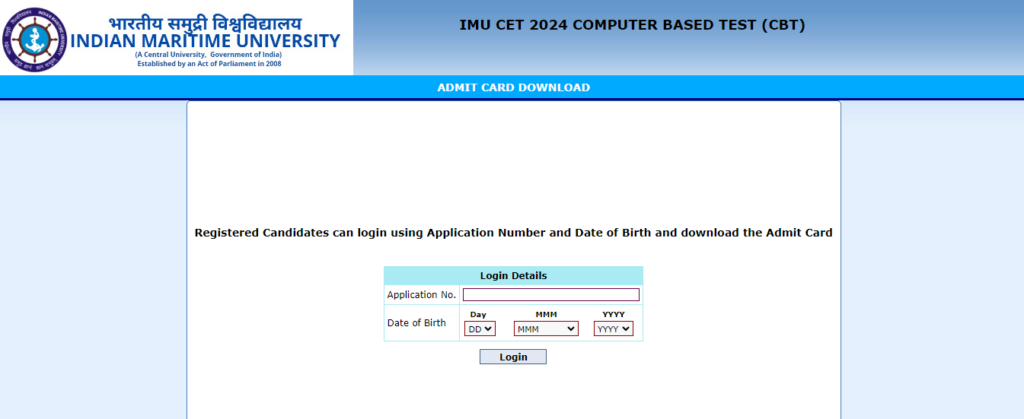This screenshot has width=1024, height=419.
Task: Click the Indian Maritime University emblem logo
Action: pos(35,39)
